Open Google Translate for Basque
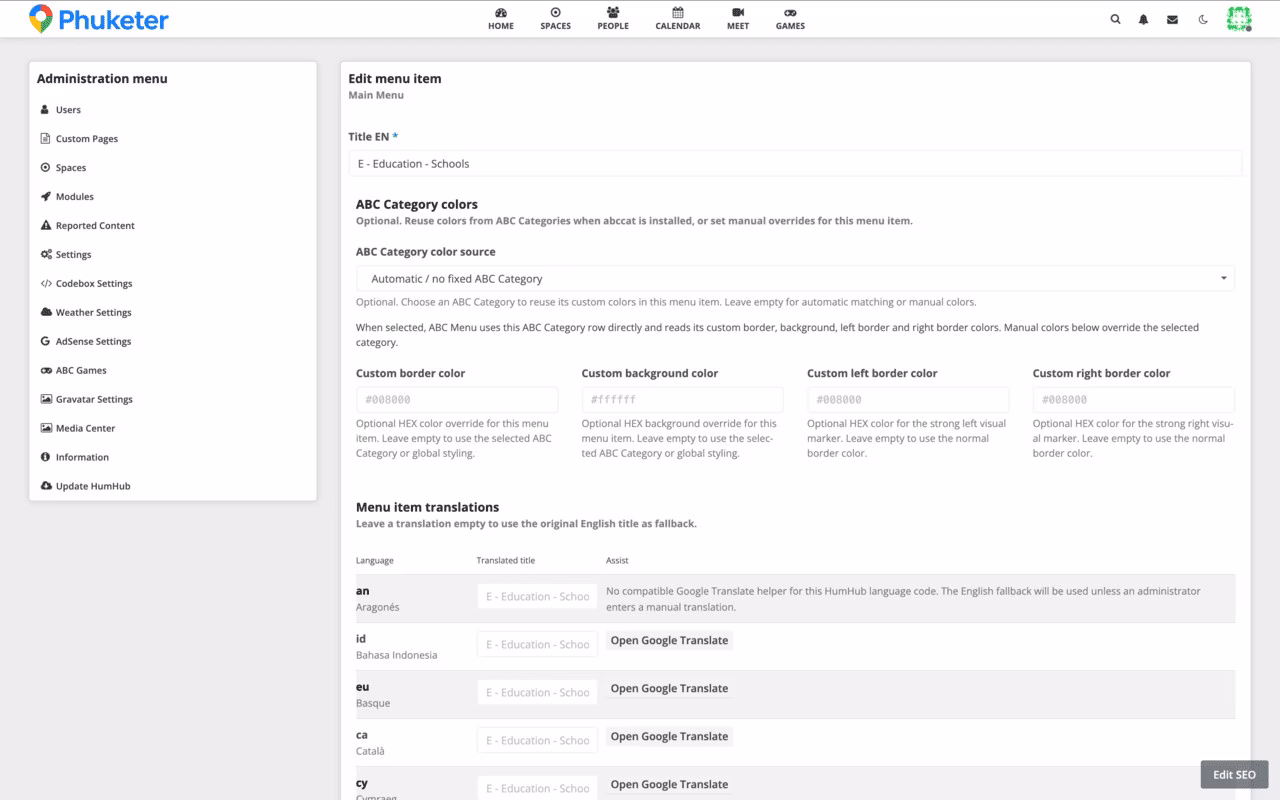1280x800 pixels. tap(669, 689)
